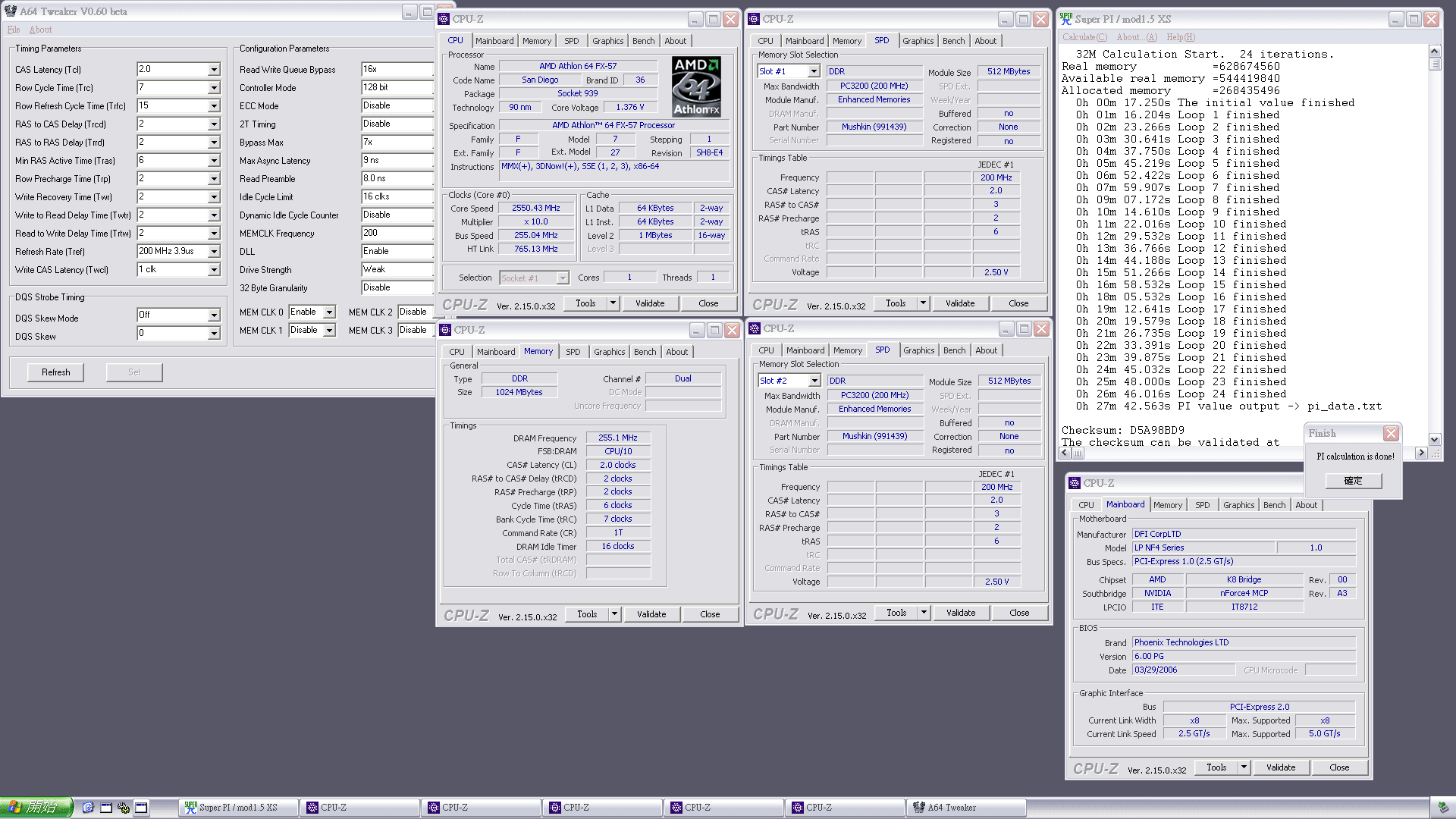Open the DQS Skew value dropdown
This screenshot has width=1456, height=819.
[214, 334]
